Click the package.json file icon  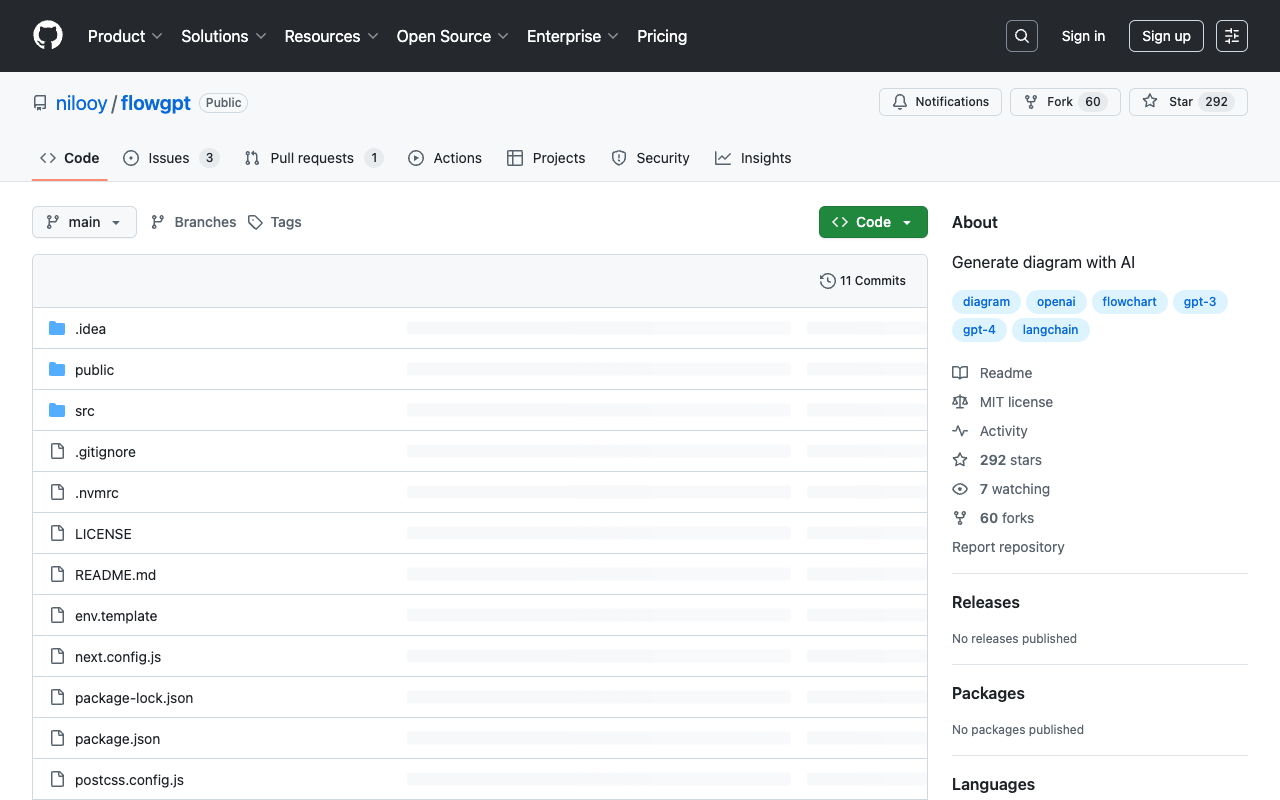(x=57, y=738)
